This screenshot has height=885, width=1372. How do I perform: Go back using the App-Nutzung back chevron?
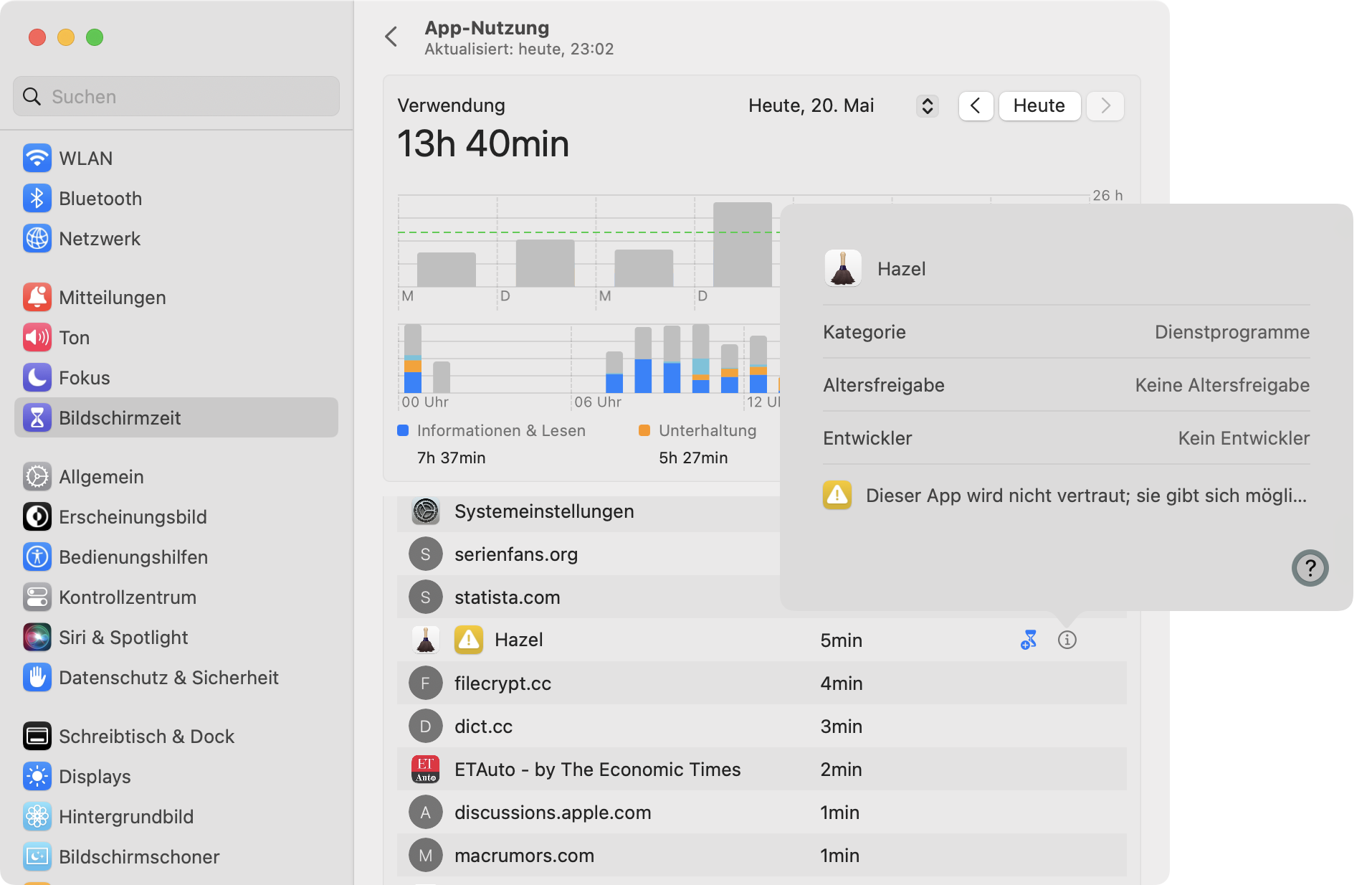(x=391, y=37)
